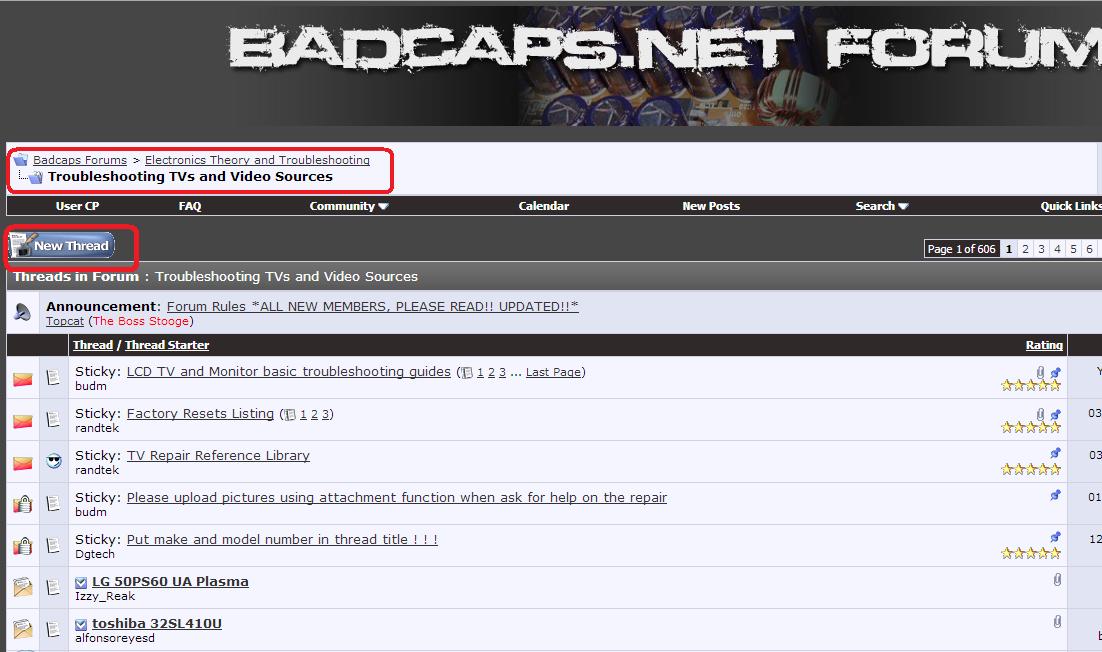This screenshot has width=1102, height=652.
Task: Open the LG 50PS60 UA Plasma thread
Action: coord(170,582)
